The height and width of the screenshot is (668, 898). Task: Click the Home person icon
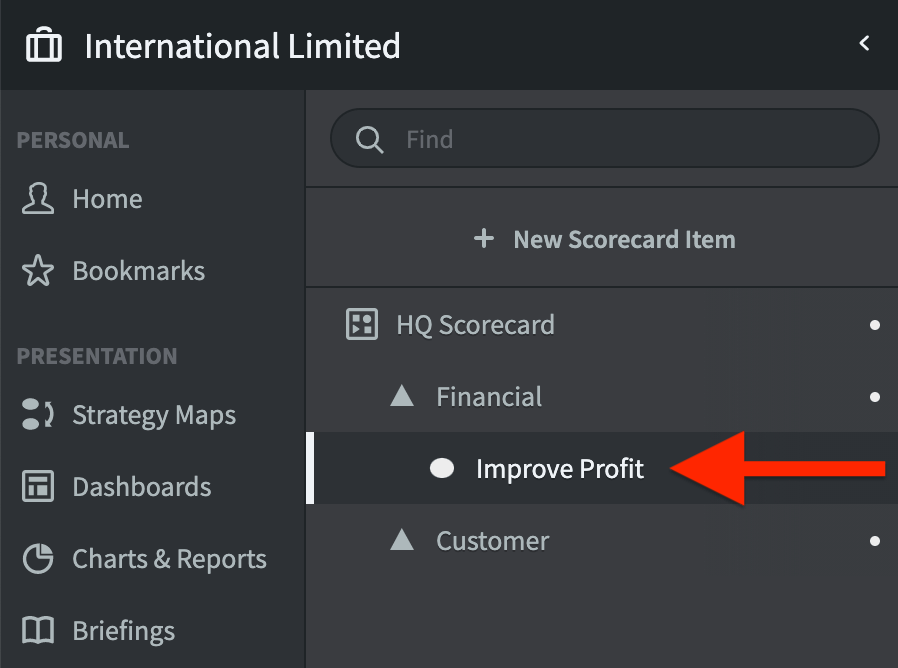38,199
